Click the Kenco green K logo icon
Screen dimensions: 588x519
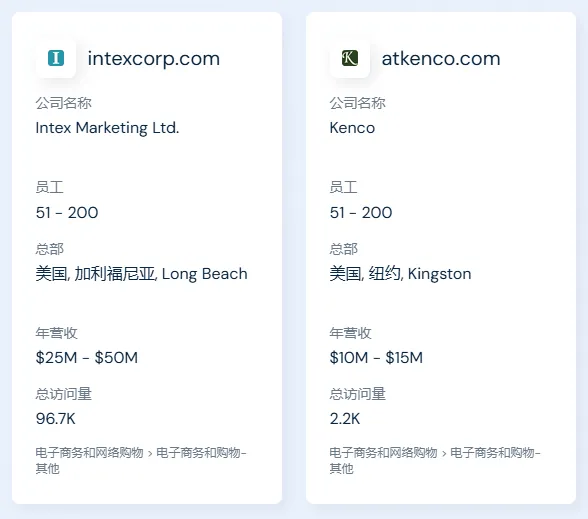point(350,58)
